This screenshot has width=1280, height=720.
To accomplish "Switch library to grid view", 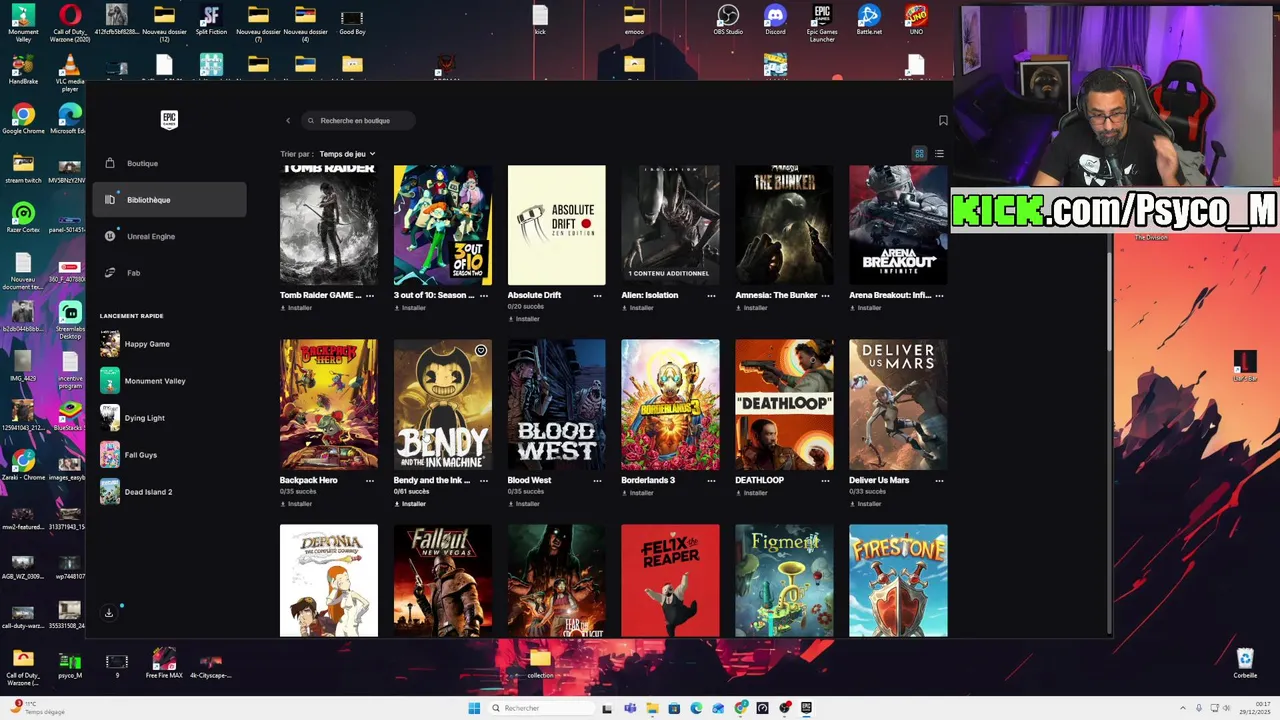I will pyautogui.click(x=919, y=154).
